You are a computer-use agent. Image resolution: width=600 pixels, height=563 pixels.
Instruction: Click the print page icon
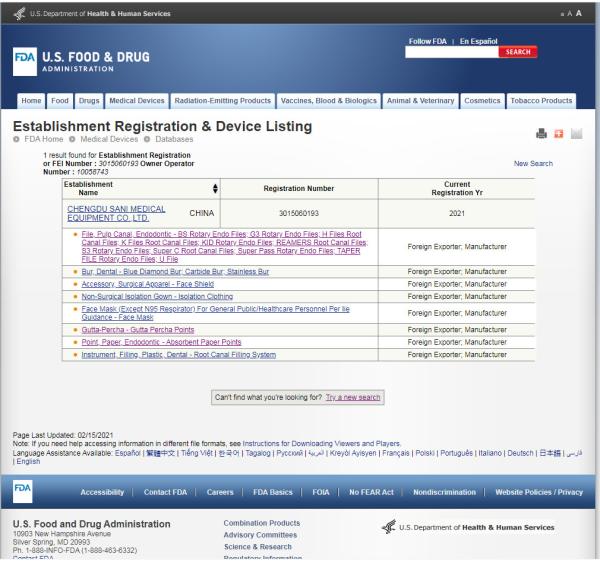click(x=541, y=134)
